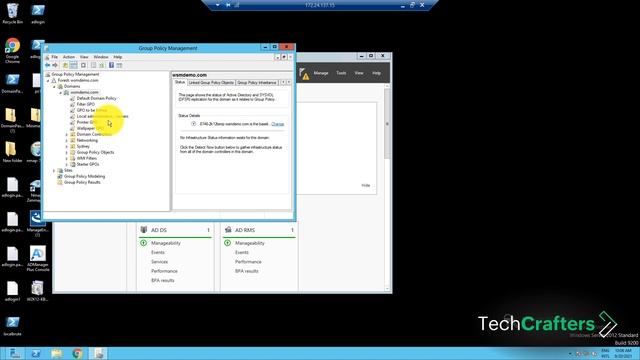The width and height of the screenshot is (640, 360).
Task: Click the blue Help icon in toolbar
Action: point(111,65)
